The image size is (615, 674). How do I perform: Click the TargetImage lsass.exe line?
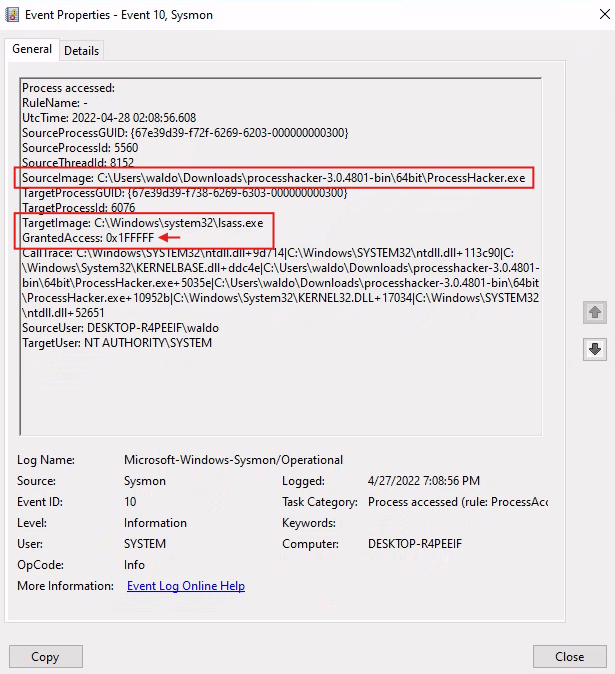click(143, 223)
